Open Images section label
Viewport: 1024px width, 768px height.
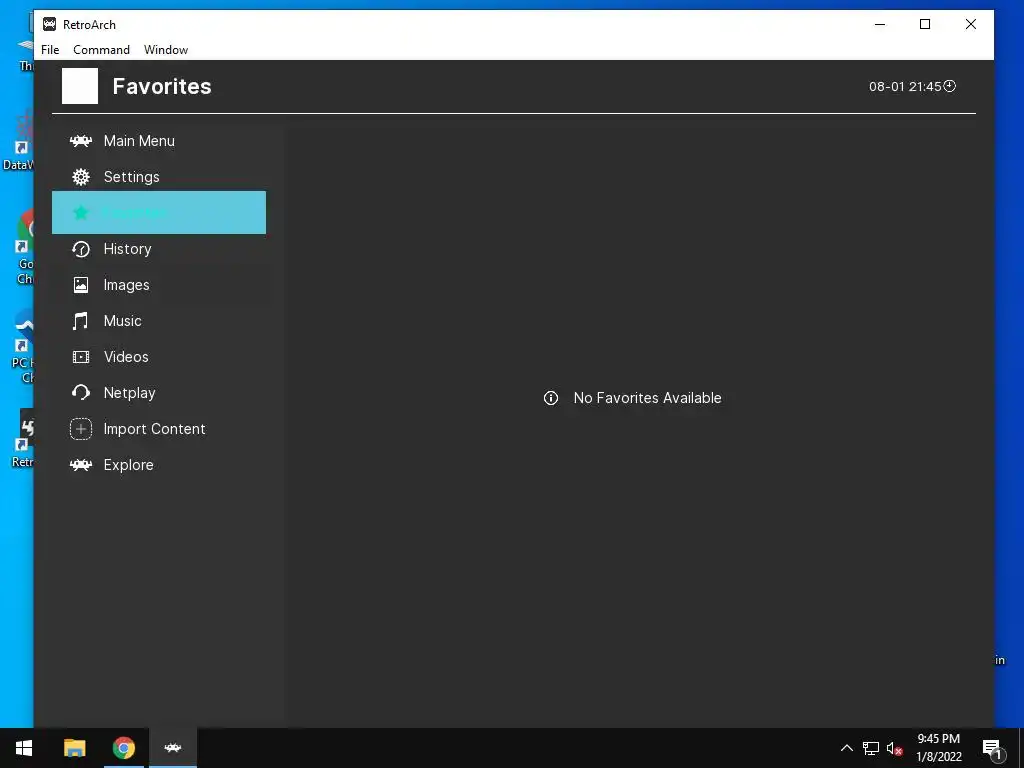click(126, 285)
